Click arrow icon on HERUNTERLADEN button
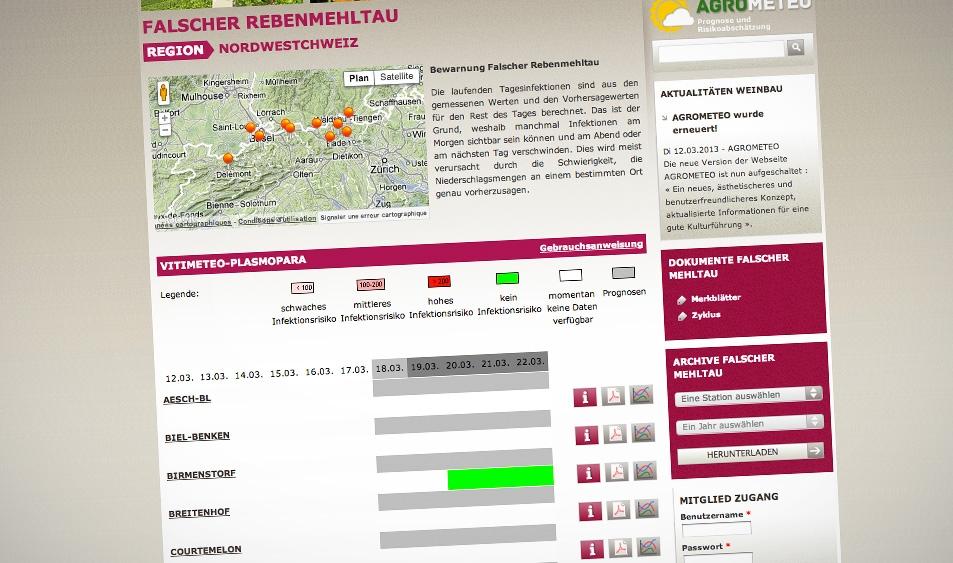 815,451
